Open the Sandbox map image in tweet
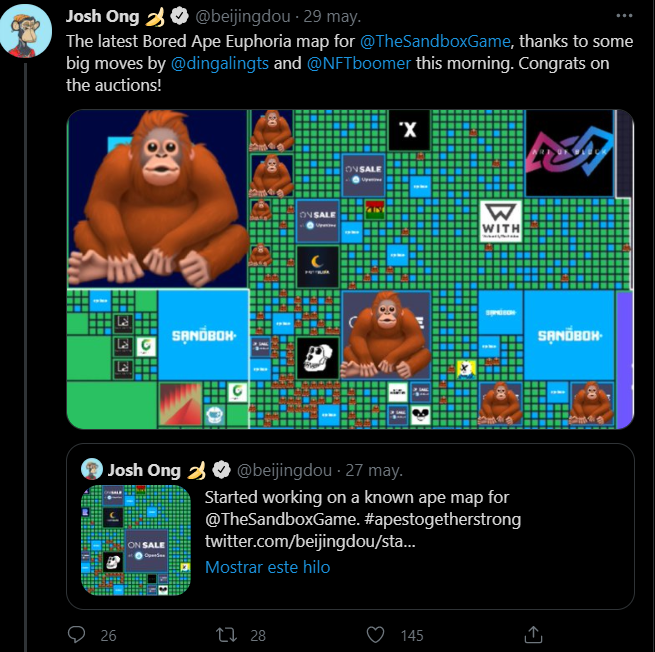The width and height of the screenshot is (655, 652). pyautogui.click(x=350, y=269)
